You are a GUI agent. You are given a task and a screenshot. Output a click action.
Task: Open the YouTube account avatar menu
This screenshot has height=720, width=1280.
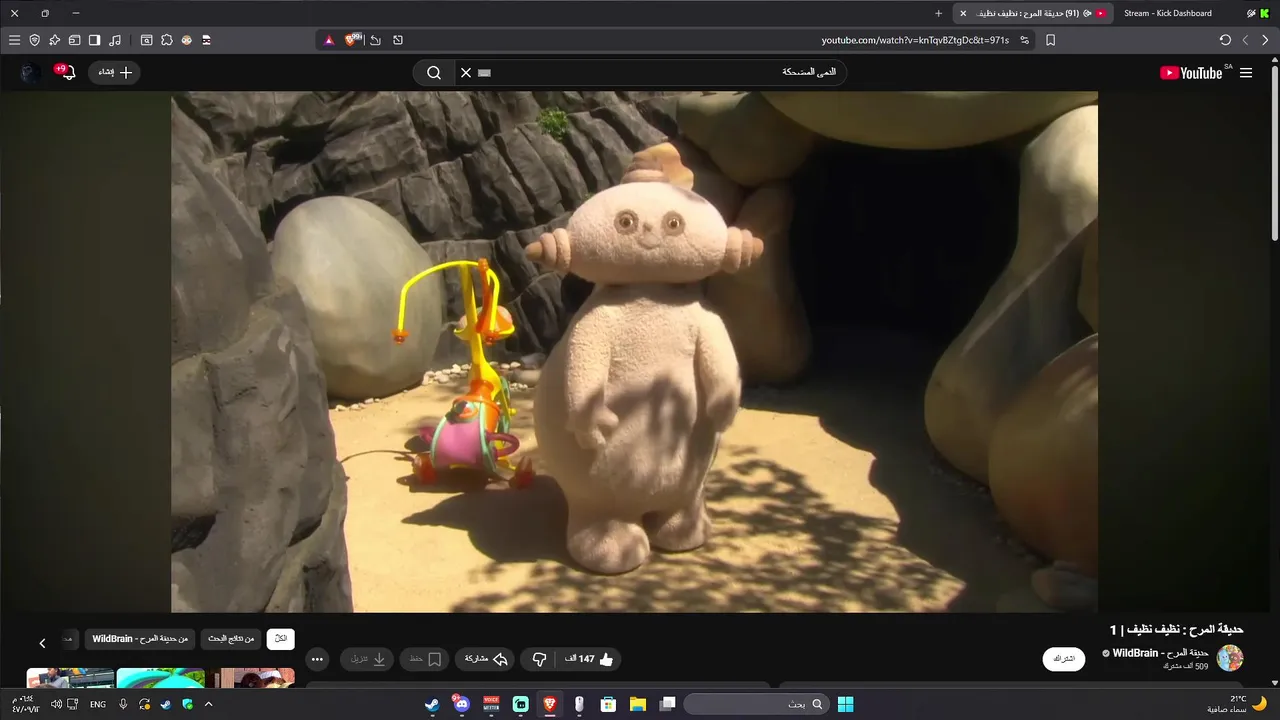click(31, 73)
